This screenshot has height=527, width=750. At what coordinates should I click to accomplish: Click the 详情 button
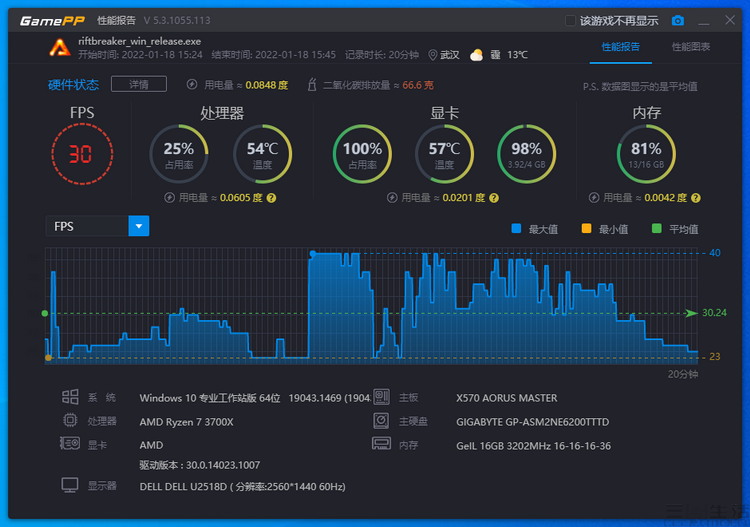pyautogui.click(x=139, y=84)
